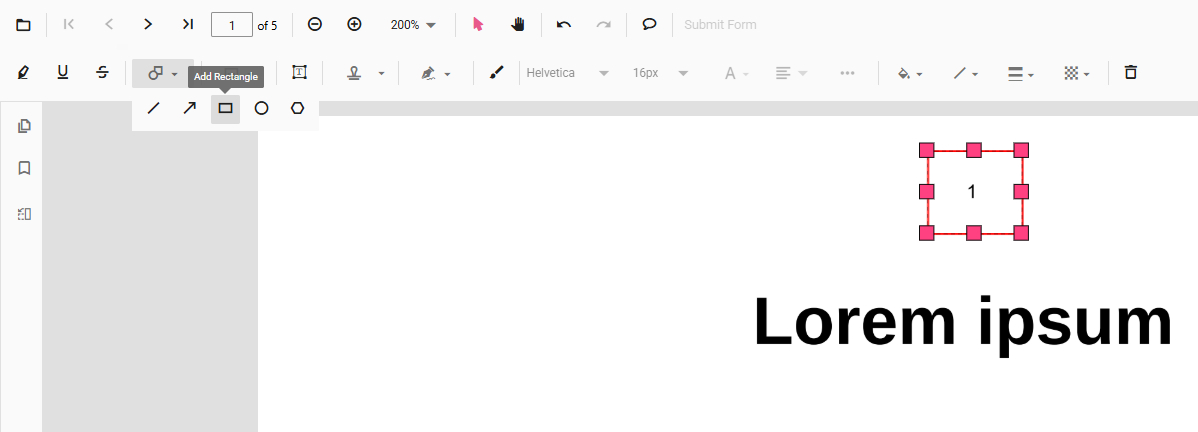Open the page thumbnails sidebar panel
Image resolution: width=1198 pixels, height=432 pixels.
tap(25, 126)
